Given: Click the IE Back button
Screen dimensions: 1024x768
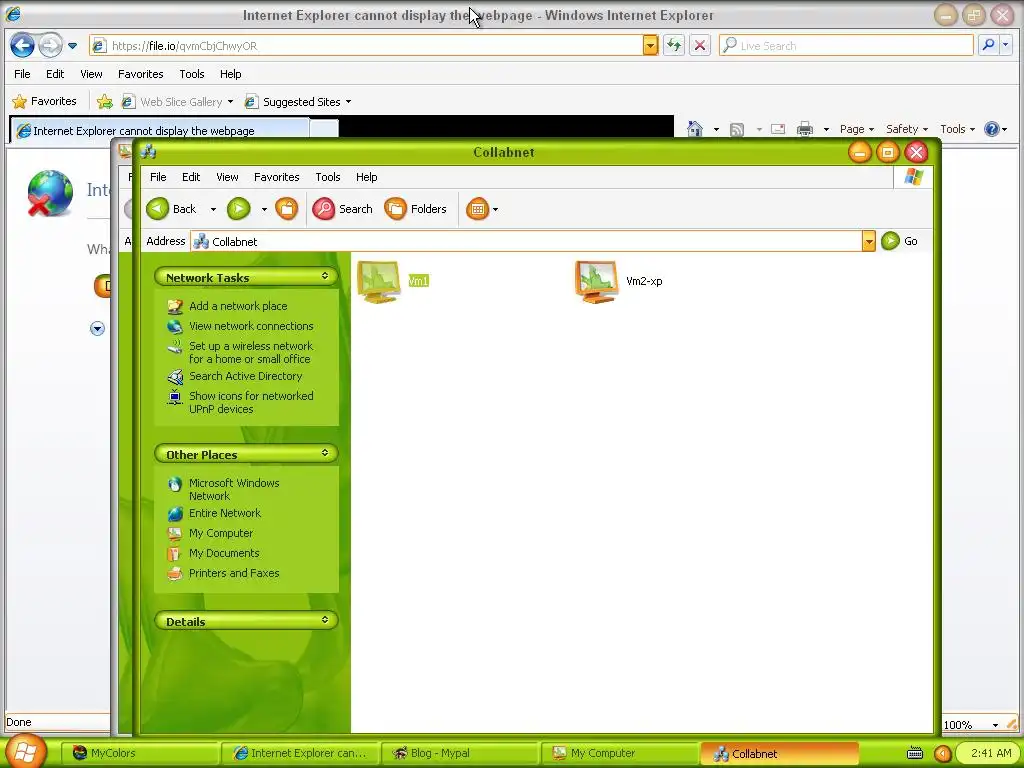Looking at the screenshot, I should pos(22,46).
